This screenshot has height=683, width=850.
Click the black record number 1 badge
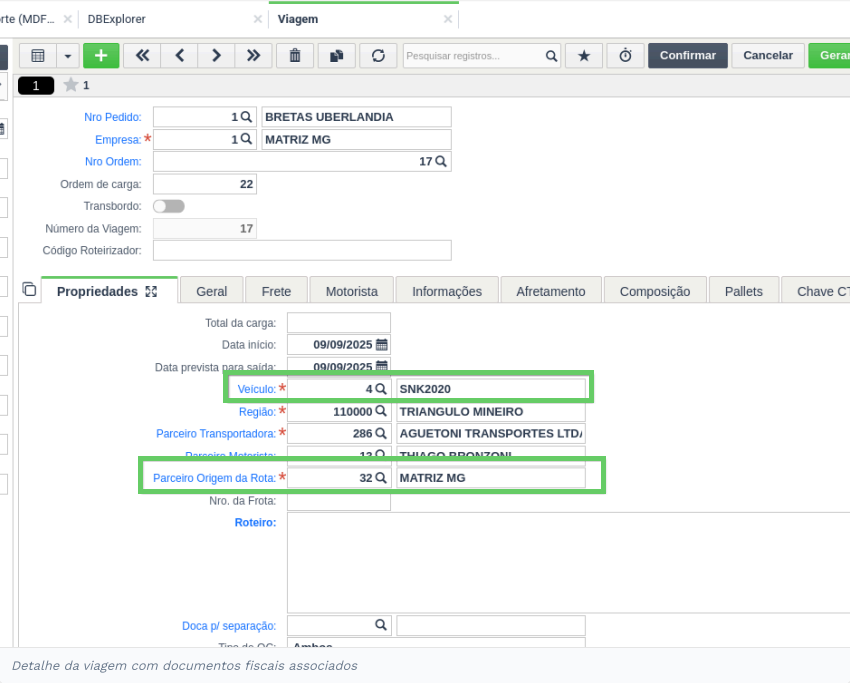tap(36, 86)
